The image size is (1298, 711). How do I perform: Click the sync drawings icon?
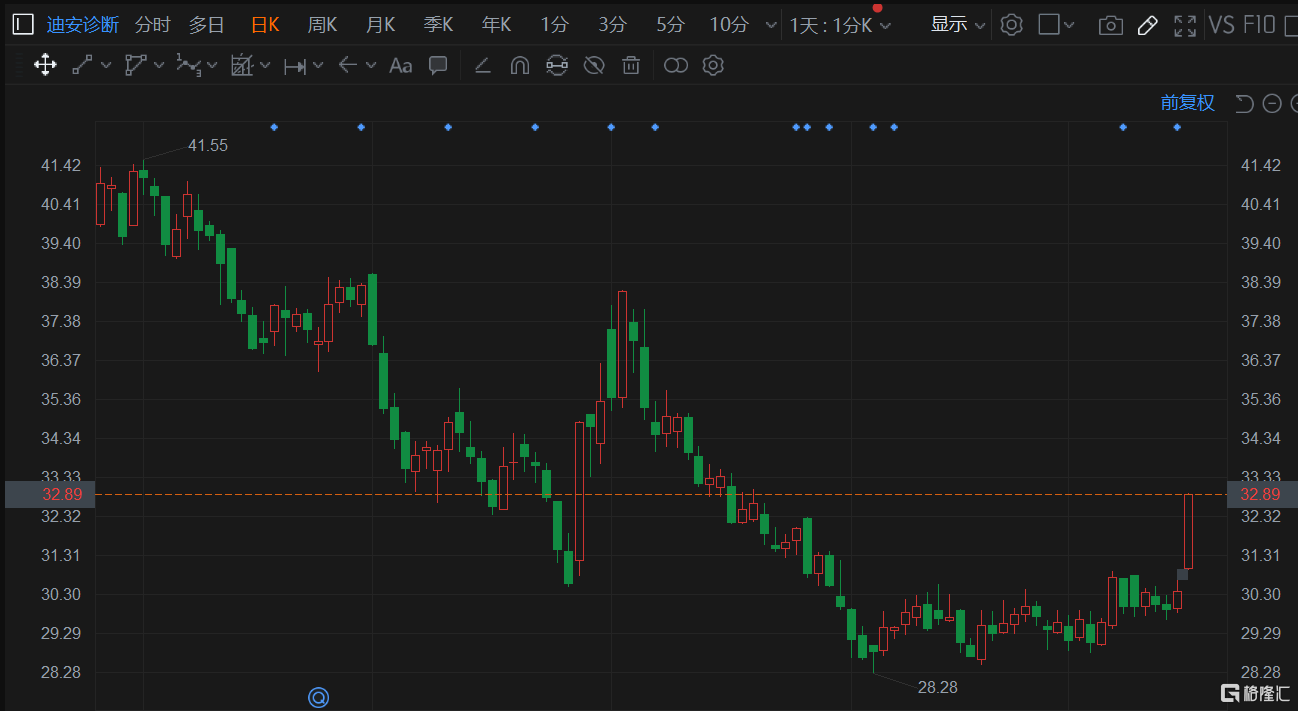(557, 66)
